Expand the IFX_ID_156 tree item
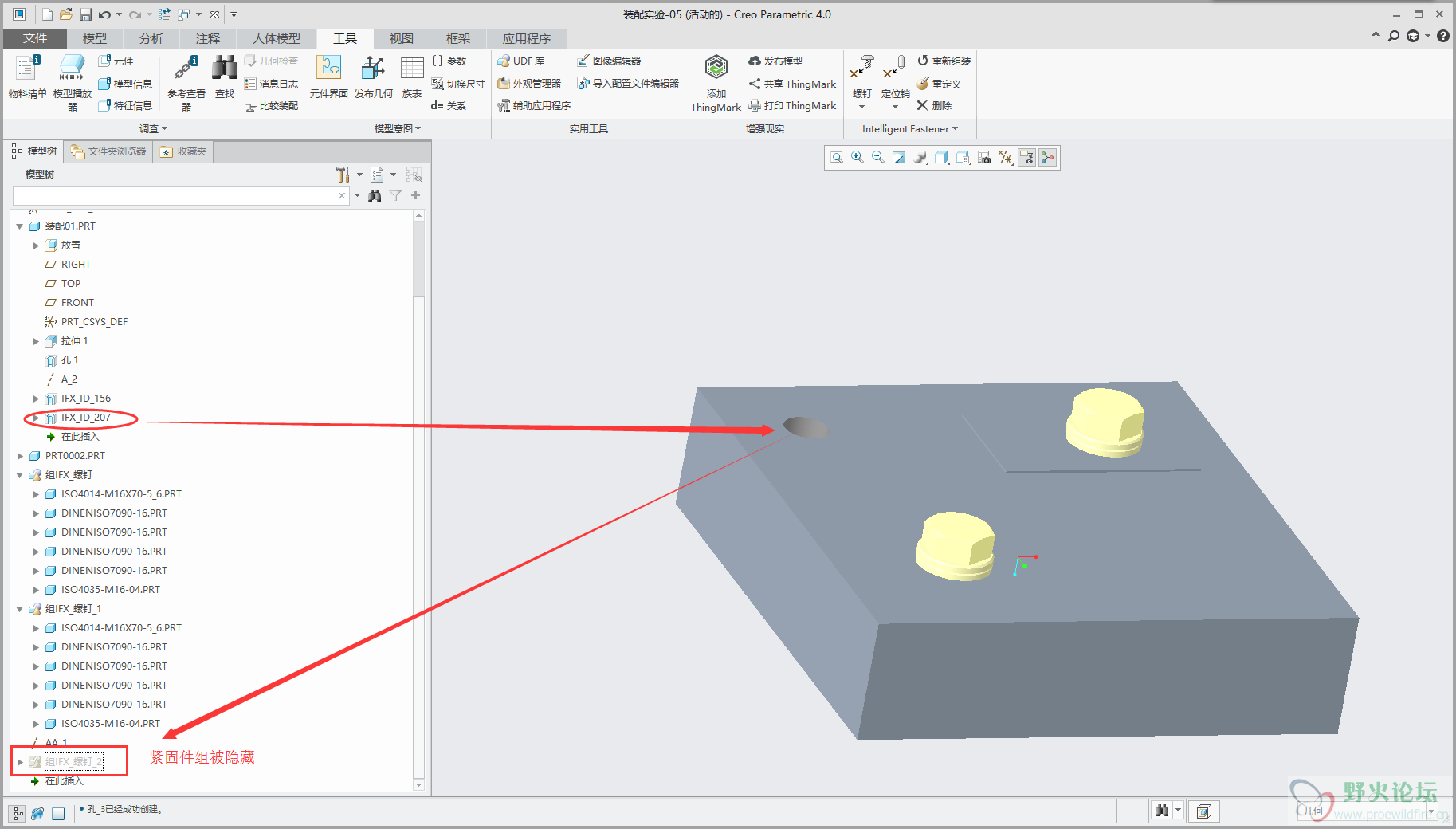This screenshot has width=1456, height=829. point(36,399)
